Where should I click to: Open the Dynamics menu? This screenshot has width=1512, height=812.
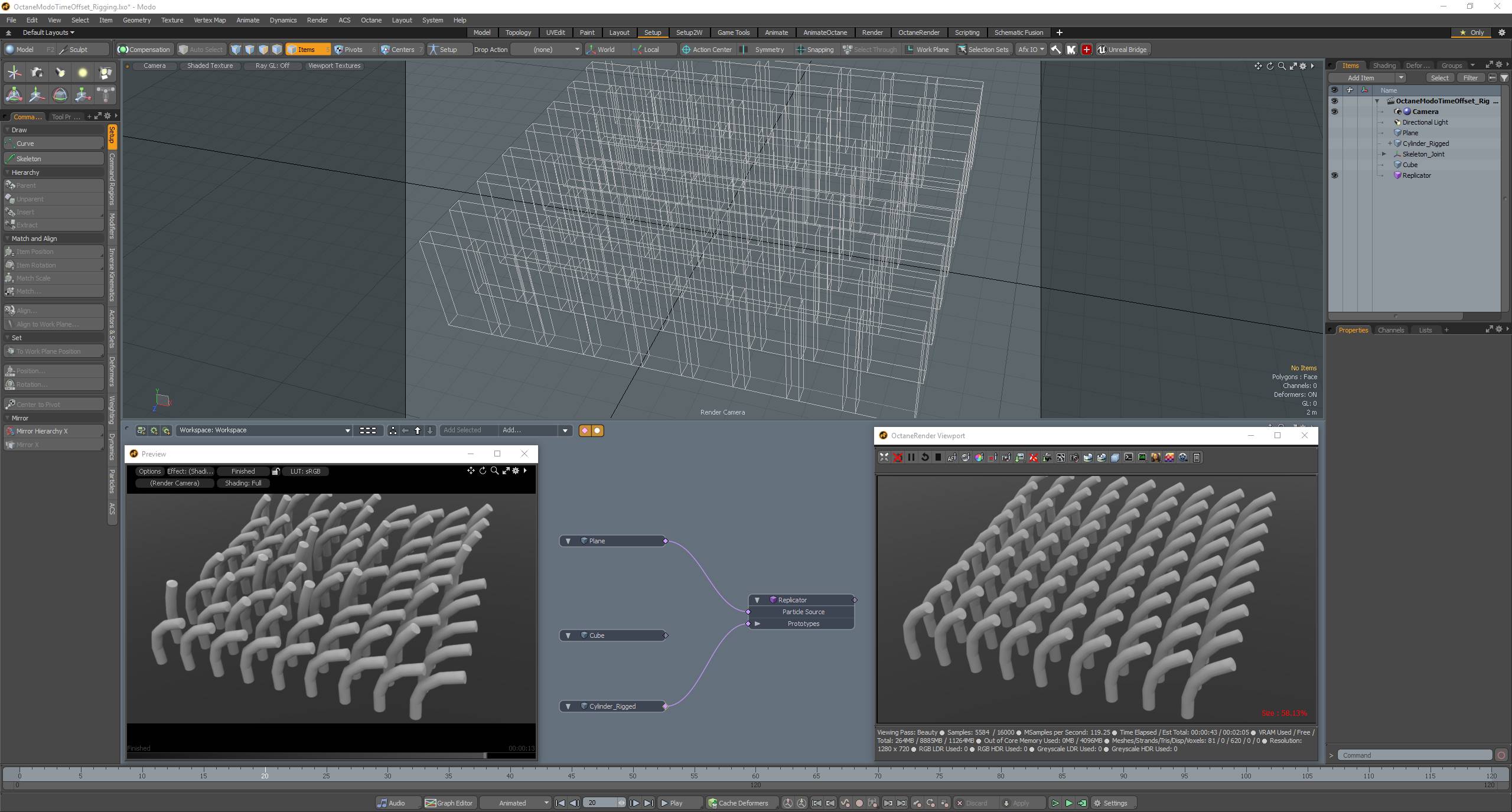(283, 20)
